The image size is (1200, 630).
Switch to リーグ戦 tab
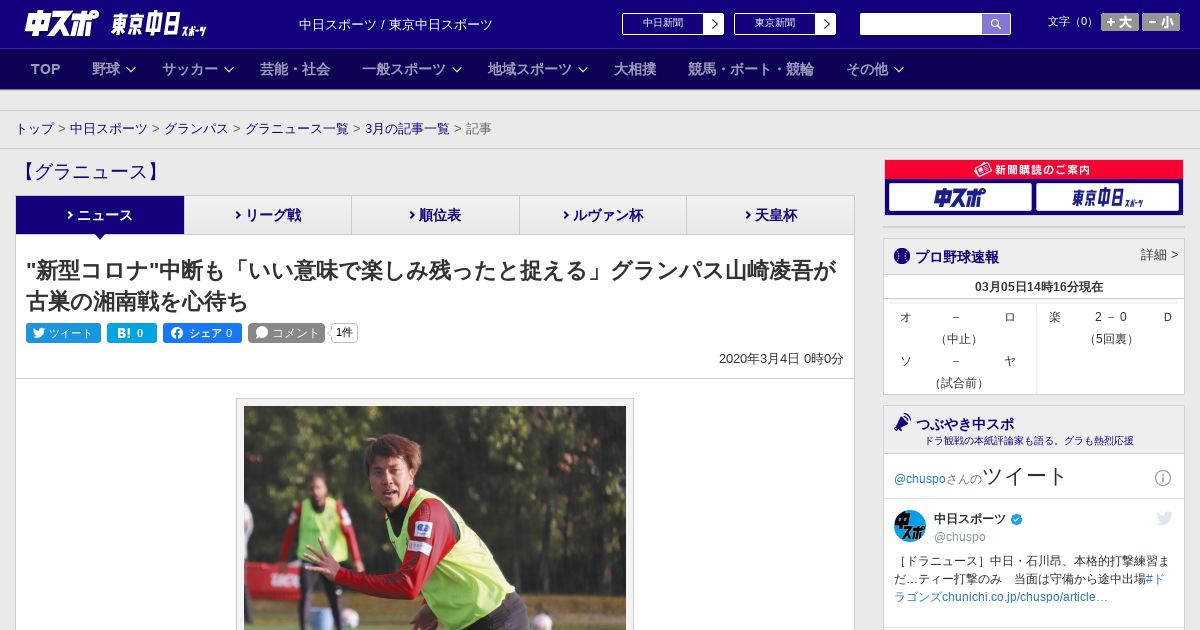click(268, 215)
